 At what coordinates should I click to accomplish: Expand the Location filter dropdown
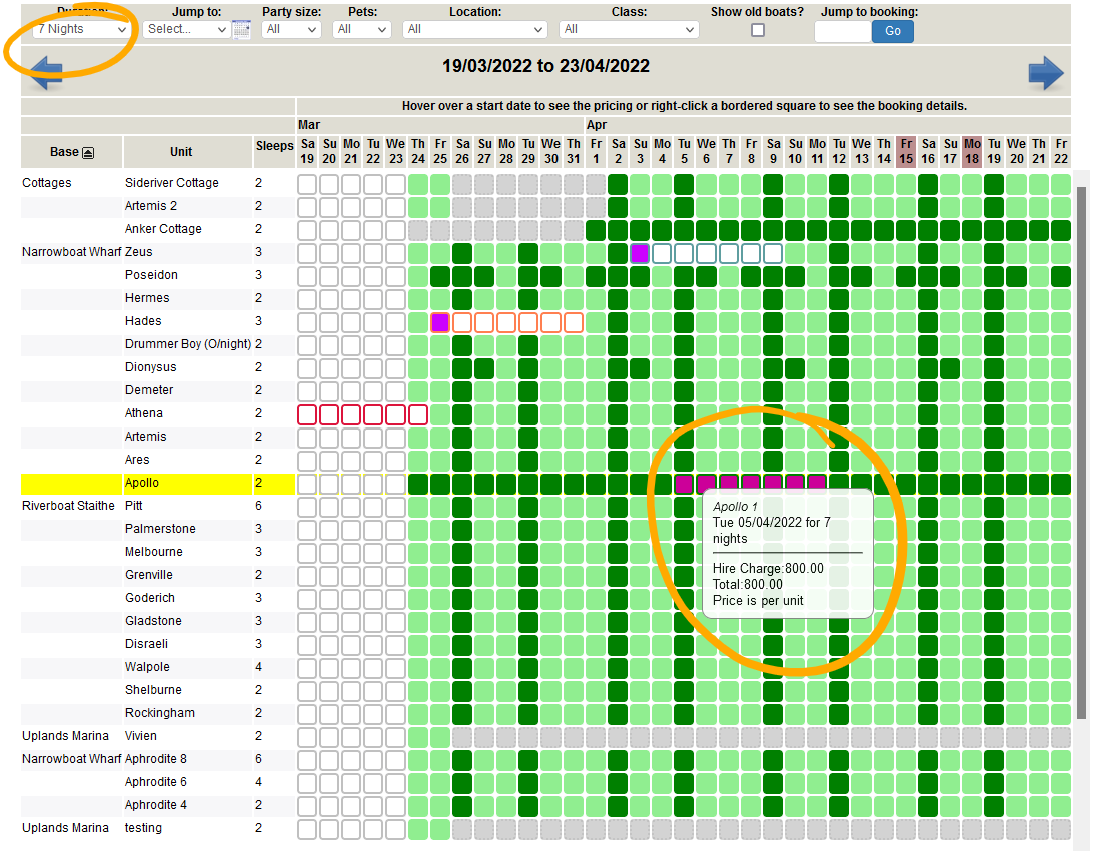pyautogui.click(x=475, y=29)
